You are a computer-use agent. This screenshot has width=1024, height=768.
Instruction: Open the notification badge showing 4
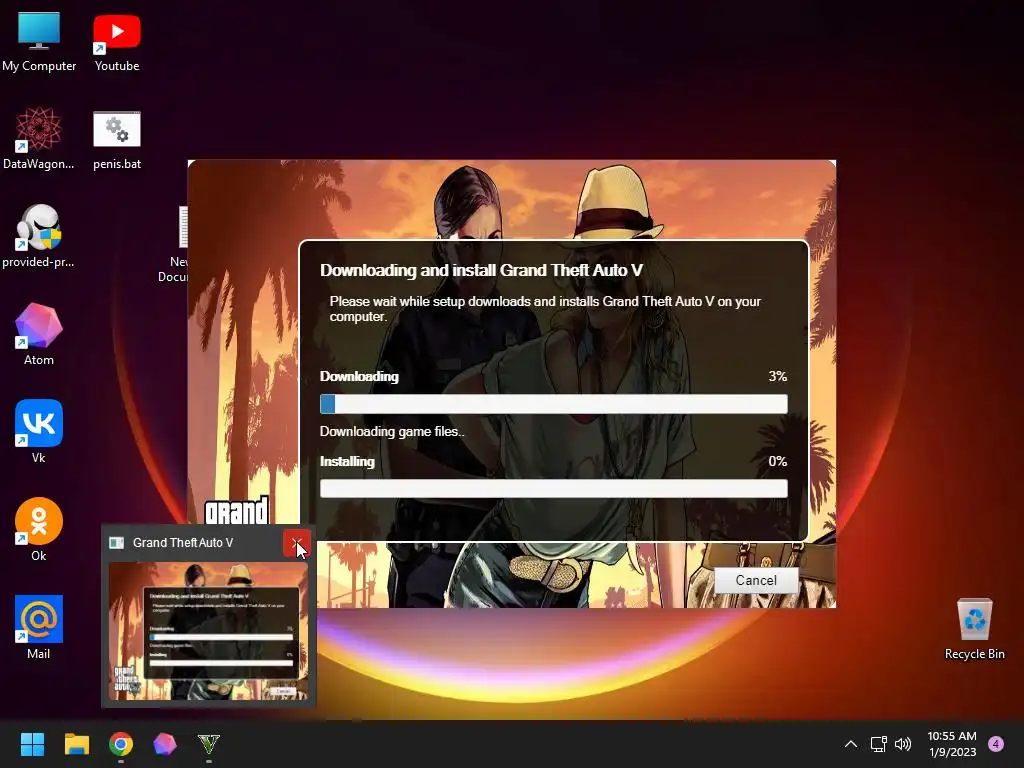tap(996, 744)
